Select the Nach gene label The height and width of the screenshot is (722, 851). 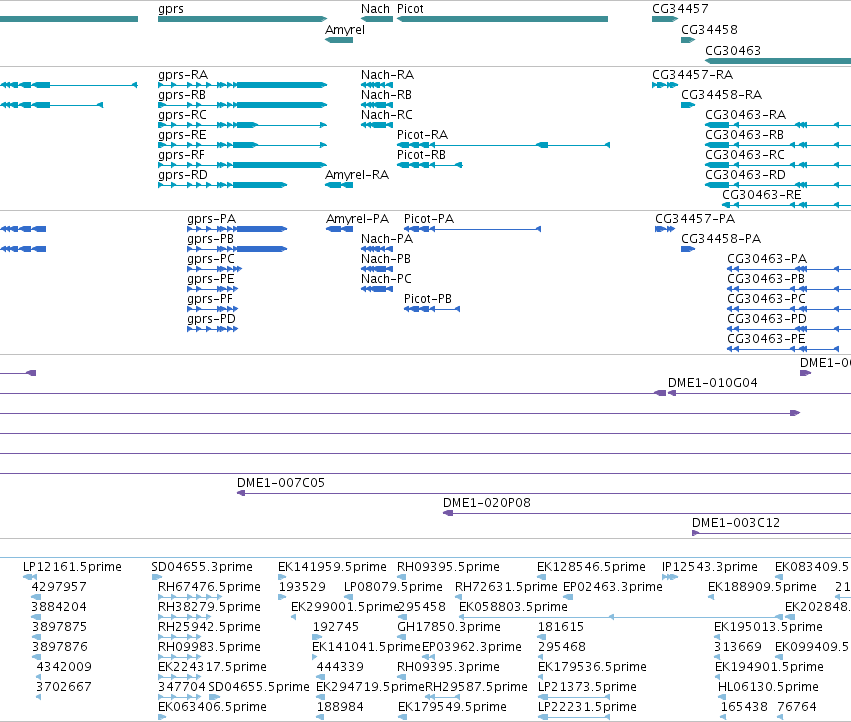pos(375,9)
